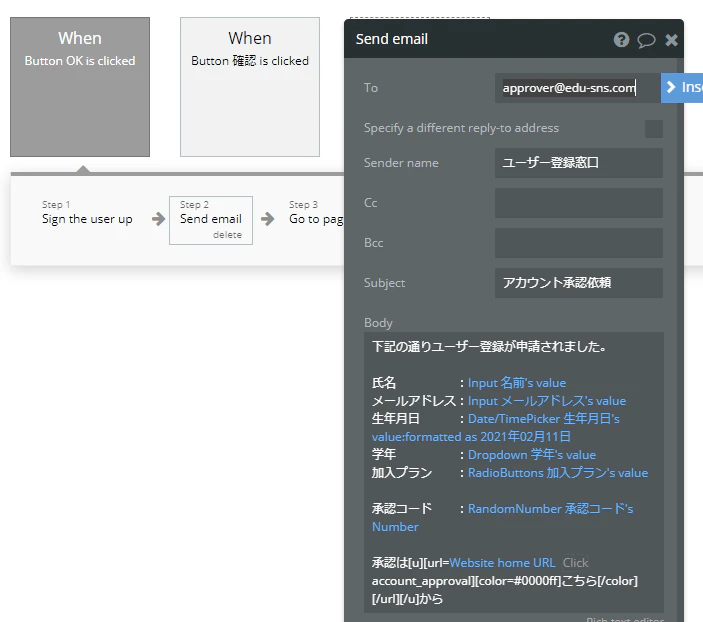Screen dimensions: 703x622
Task: Click dynamic expression Input 名前's value
Action: point(516,383)
